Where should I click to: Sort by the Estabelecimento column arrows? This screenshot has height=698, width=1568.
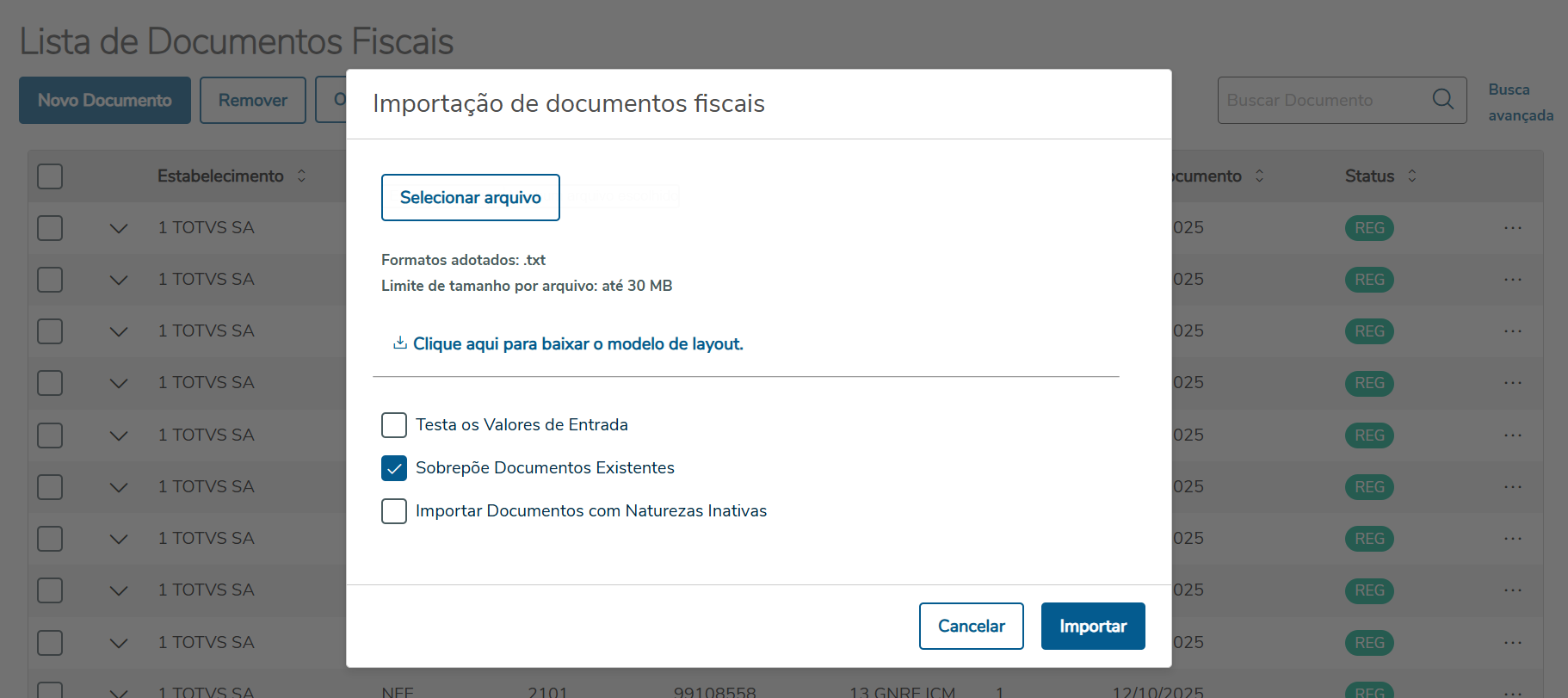[x=301, y=176]
